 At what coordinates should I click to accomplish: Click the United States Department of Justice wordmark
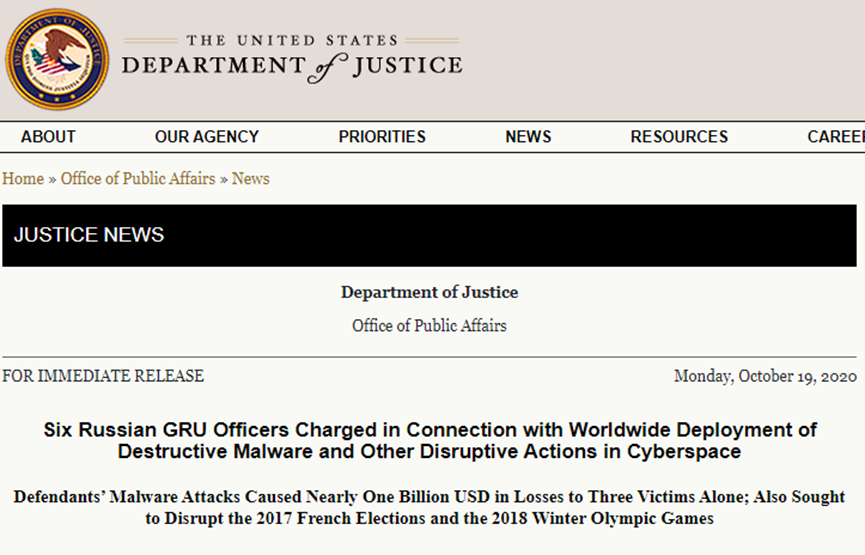[x=292, y=58]
